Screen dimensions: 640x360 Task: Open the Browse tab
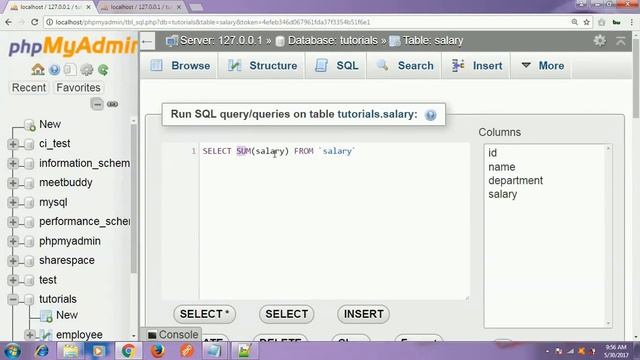[180, 65]
